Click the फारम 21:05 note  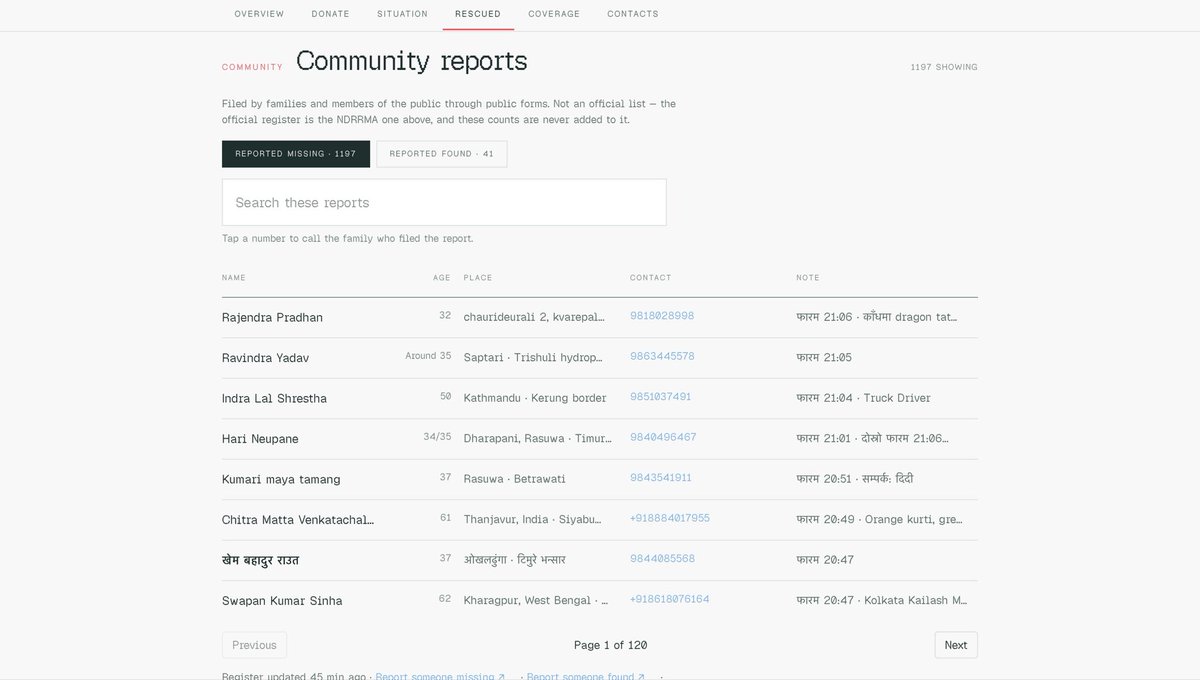pyautogui.click(x=824, y=358)
